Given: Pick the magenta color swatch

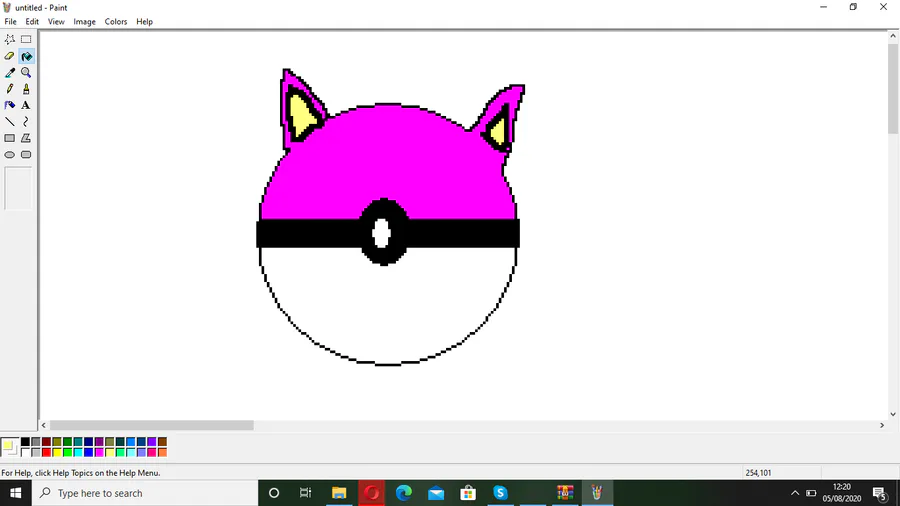Looking at the screenshot, I should coord(99,452).
